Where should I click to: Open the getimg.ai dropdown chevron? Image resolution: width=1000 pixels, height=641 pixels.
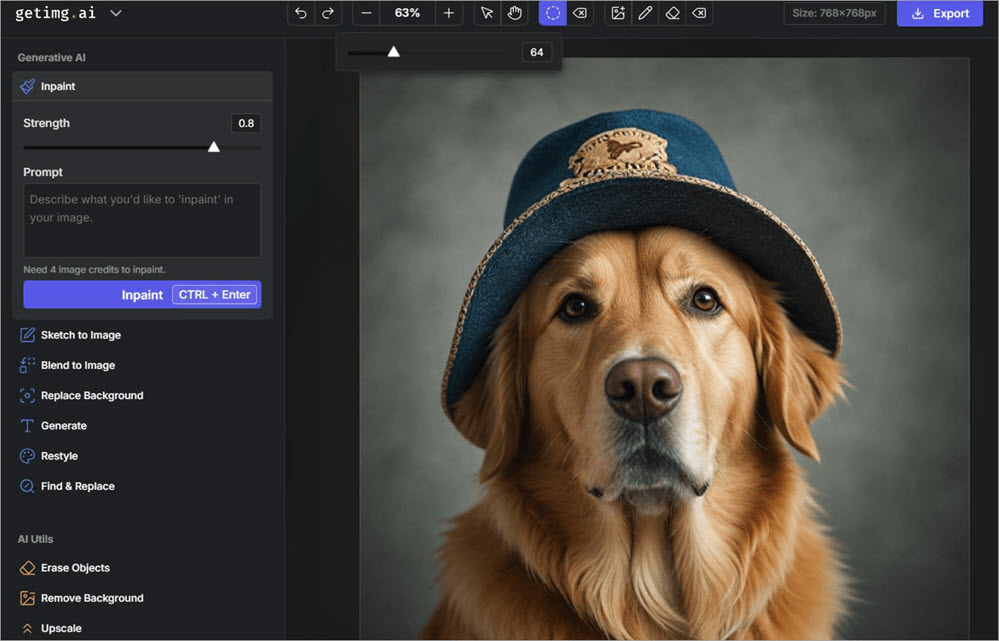[116, 14]
